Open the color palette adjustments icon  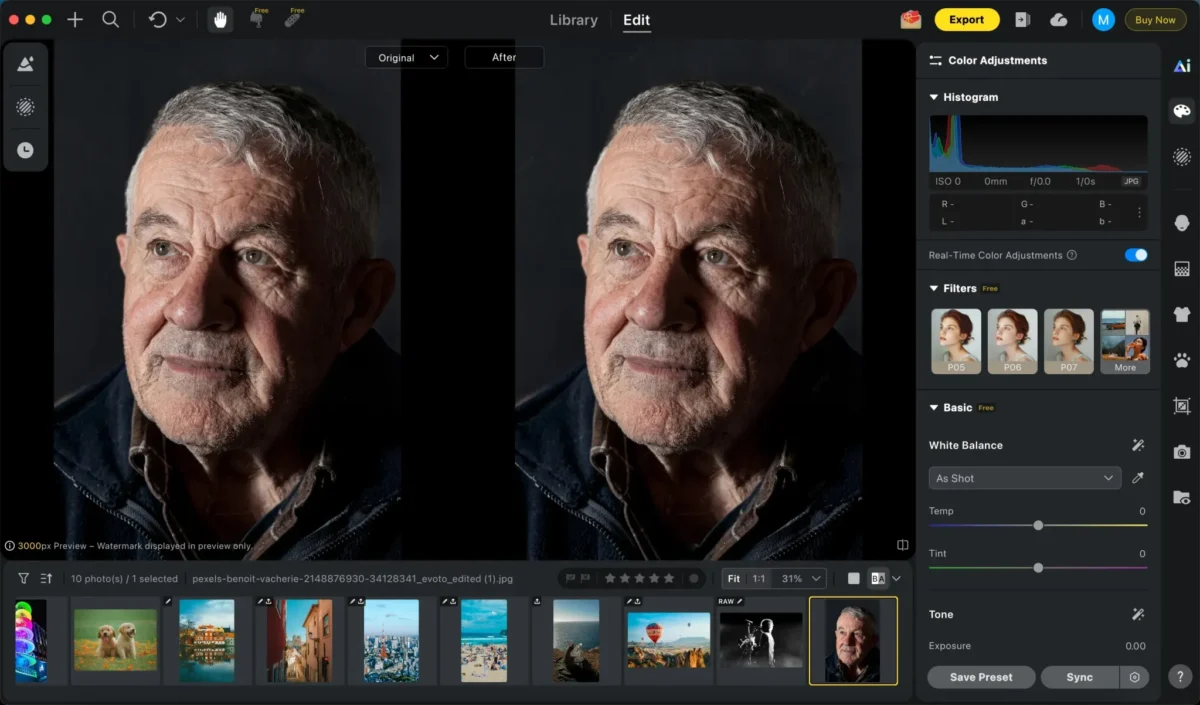pos(1182,111)
